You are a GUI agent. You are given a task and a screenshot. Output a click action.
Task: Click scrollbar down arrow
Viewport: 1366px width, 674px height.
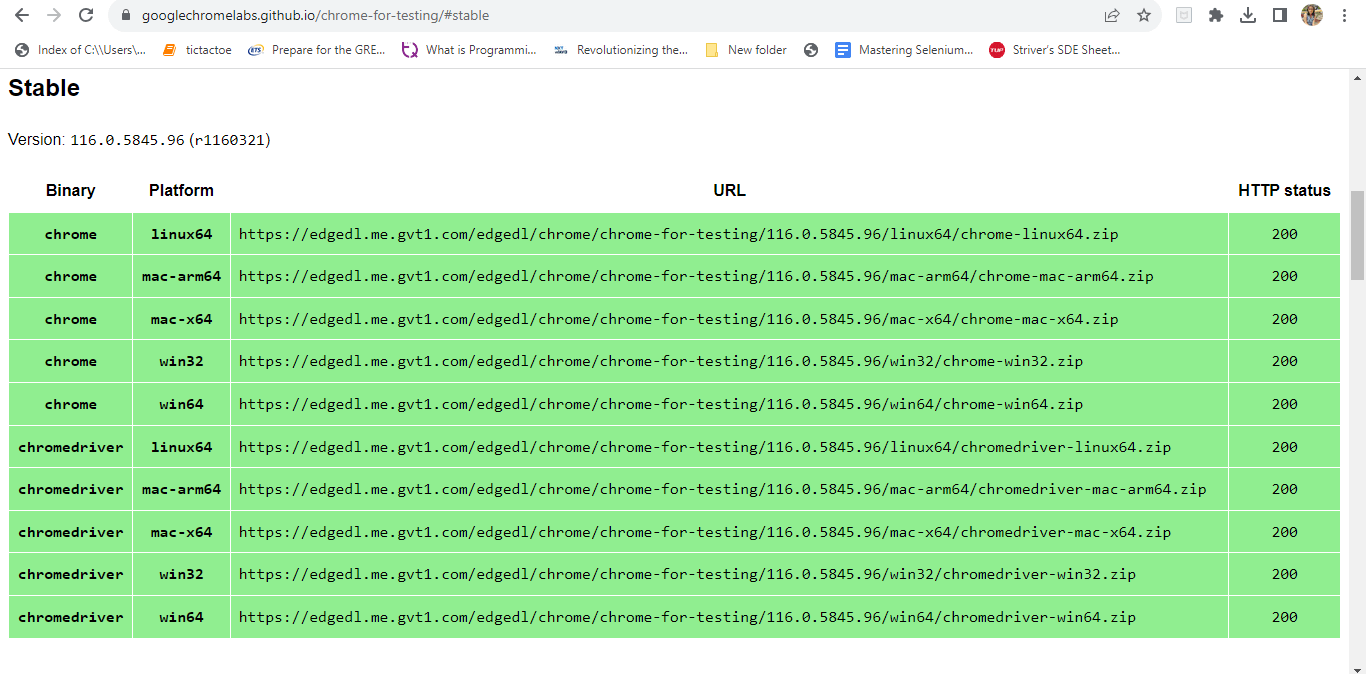[x=1357, y=668]
